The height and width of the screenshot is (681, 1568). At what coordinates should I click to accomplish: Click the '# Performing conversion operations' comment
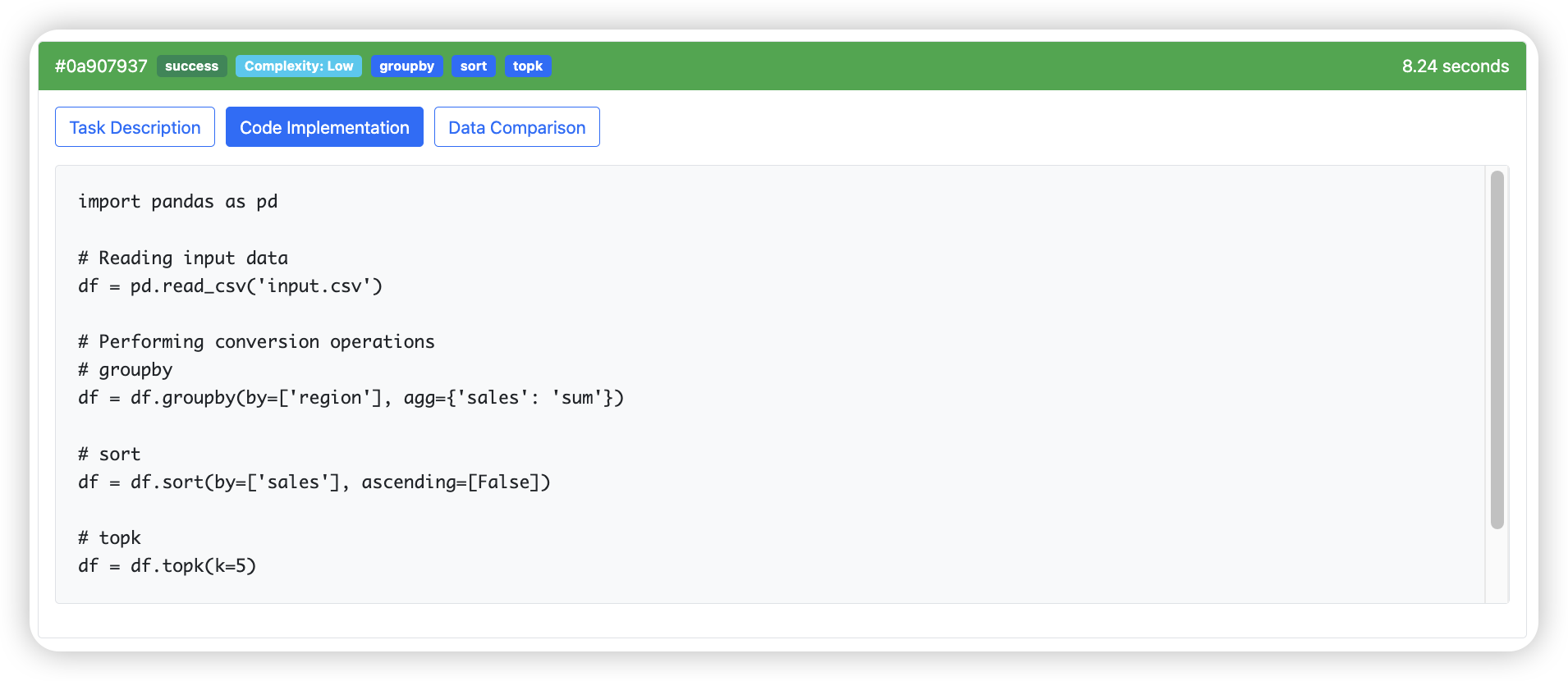coord(256,342)
